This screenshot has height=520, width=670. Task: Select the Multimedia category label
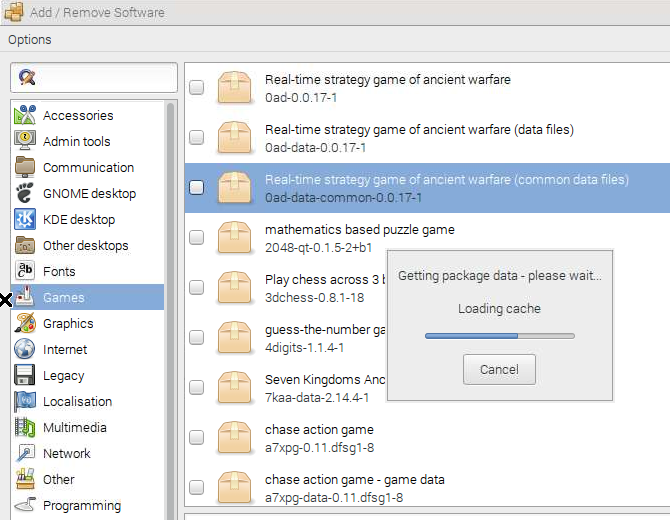(x=75, y=428)
